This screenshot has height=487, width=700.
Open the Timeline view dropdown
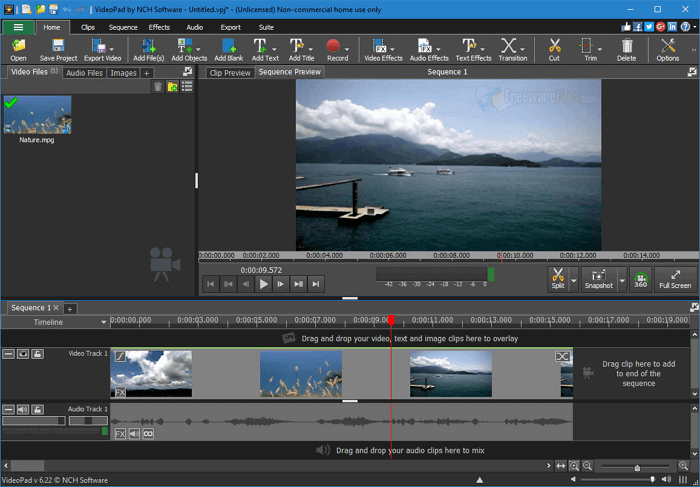click(x=103, y=322)
